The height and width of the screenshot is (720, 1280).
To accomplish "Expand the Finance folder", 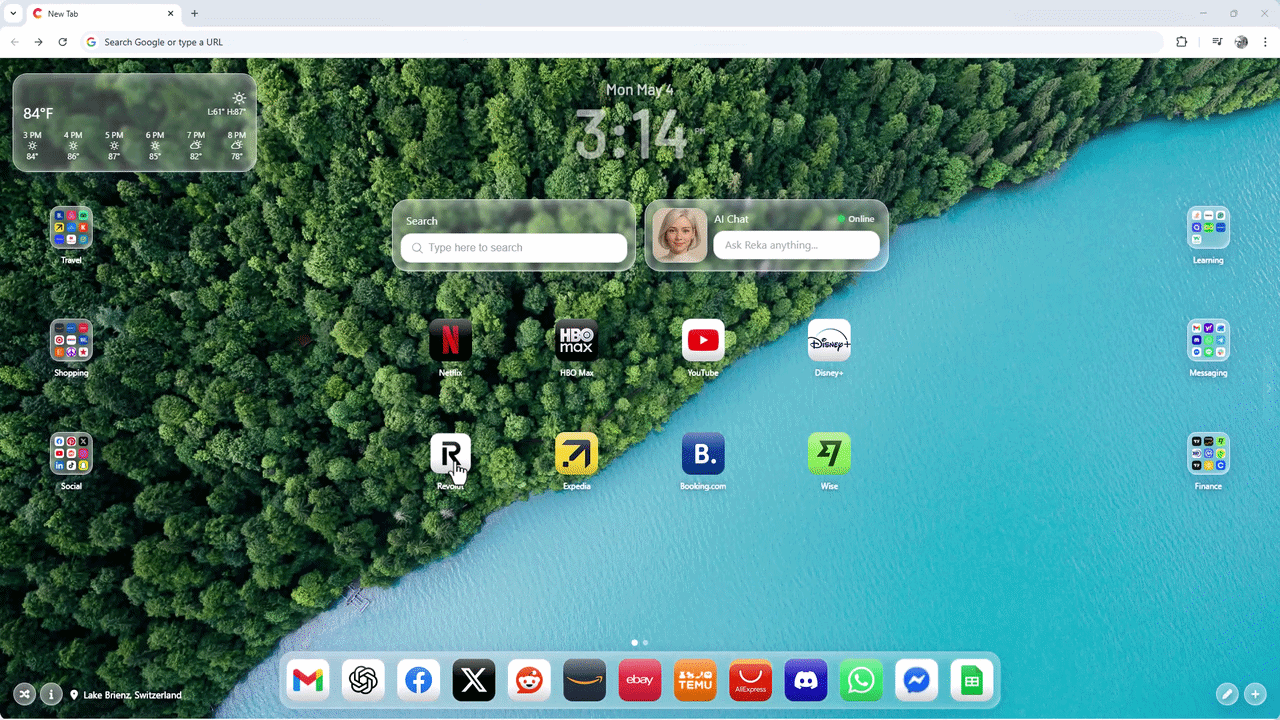I will (x=1208, y=454).
